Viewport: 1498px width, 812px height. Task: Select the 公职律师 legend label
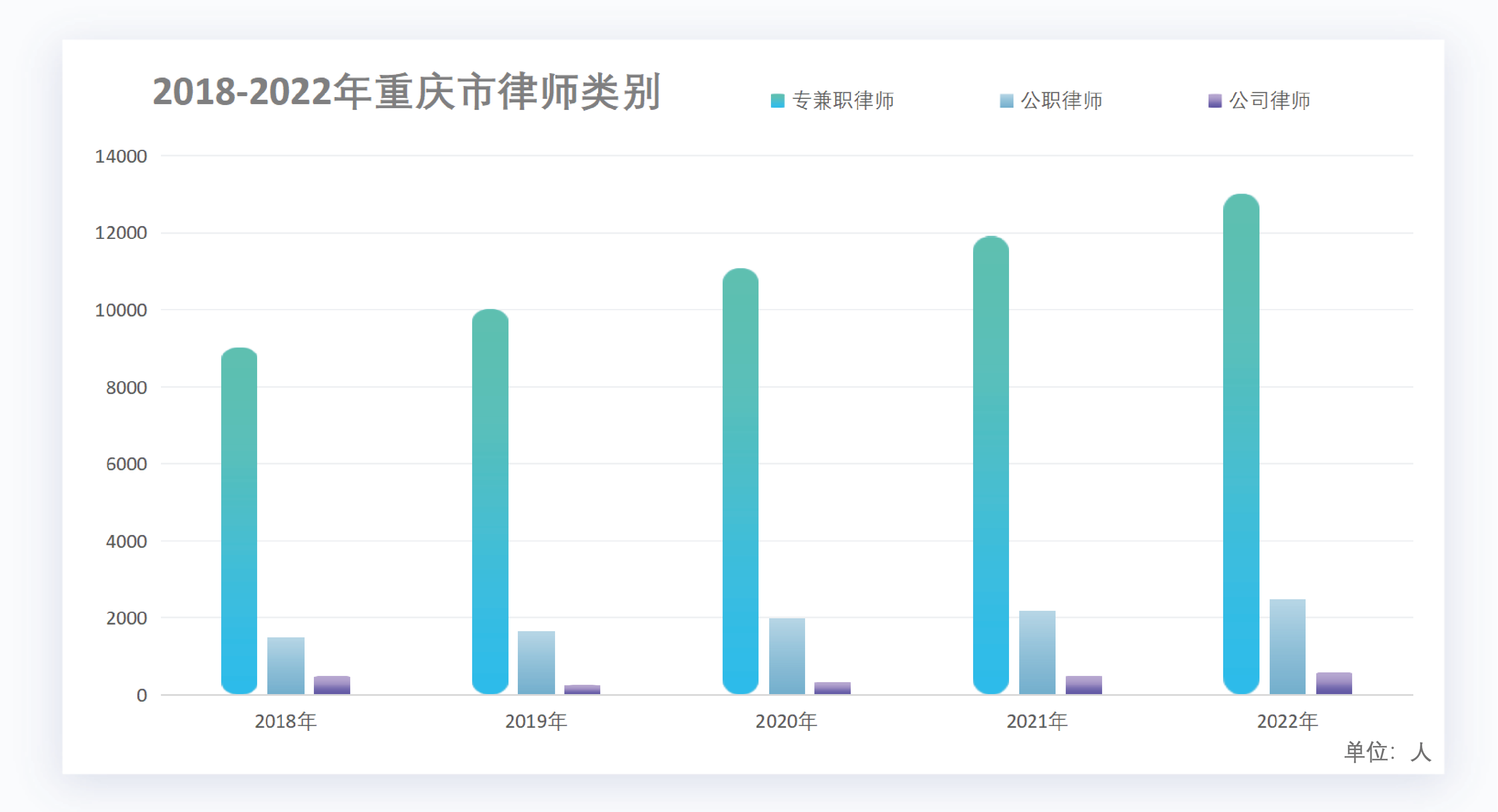pyautogui.click(x=1061, y=101)
